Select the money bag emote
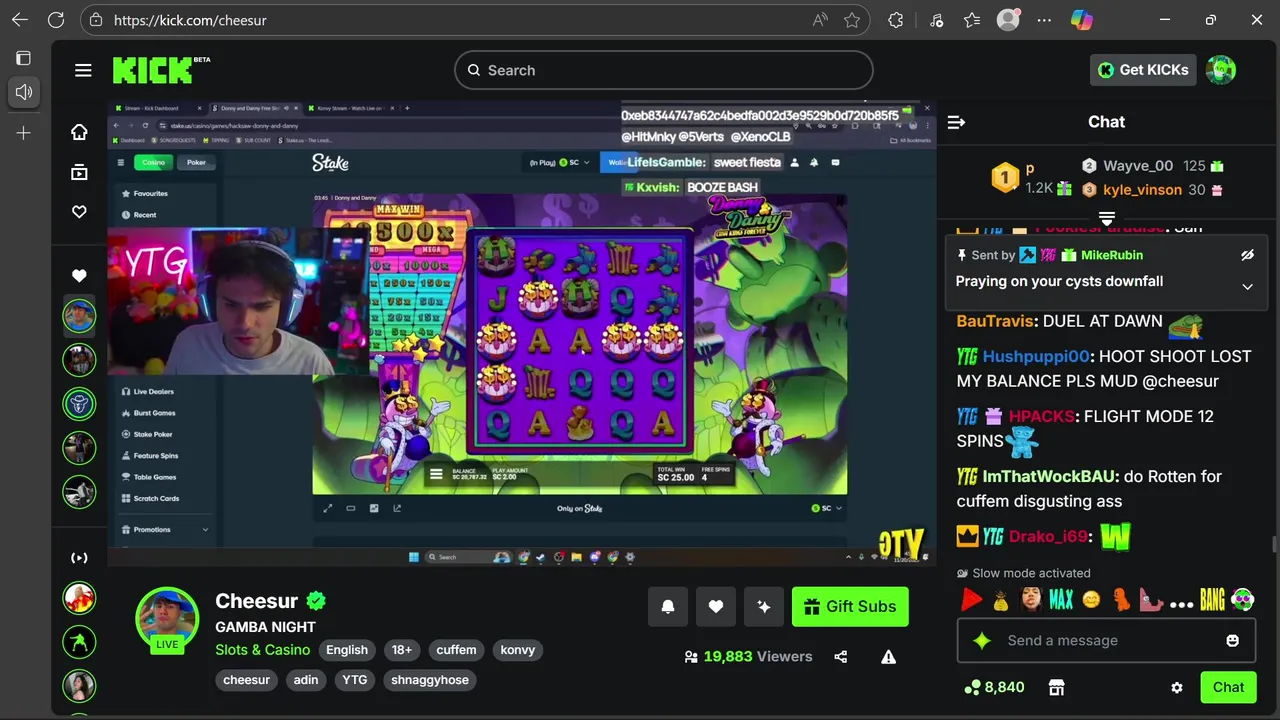1280x720 pixels. click(x=1001, y=601)
